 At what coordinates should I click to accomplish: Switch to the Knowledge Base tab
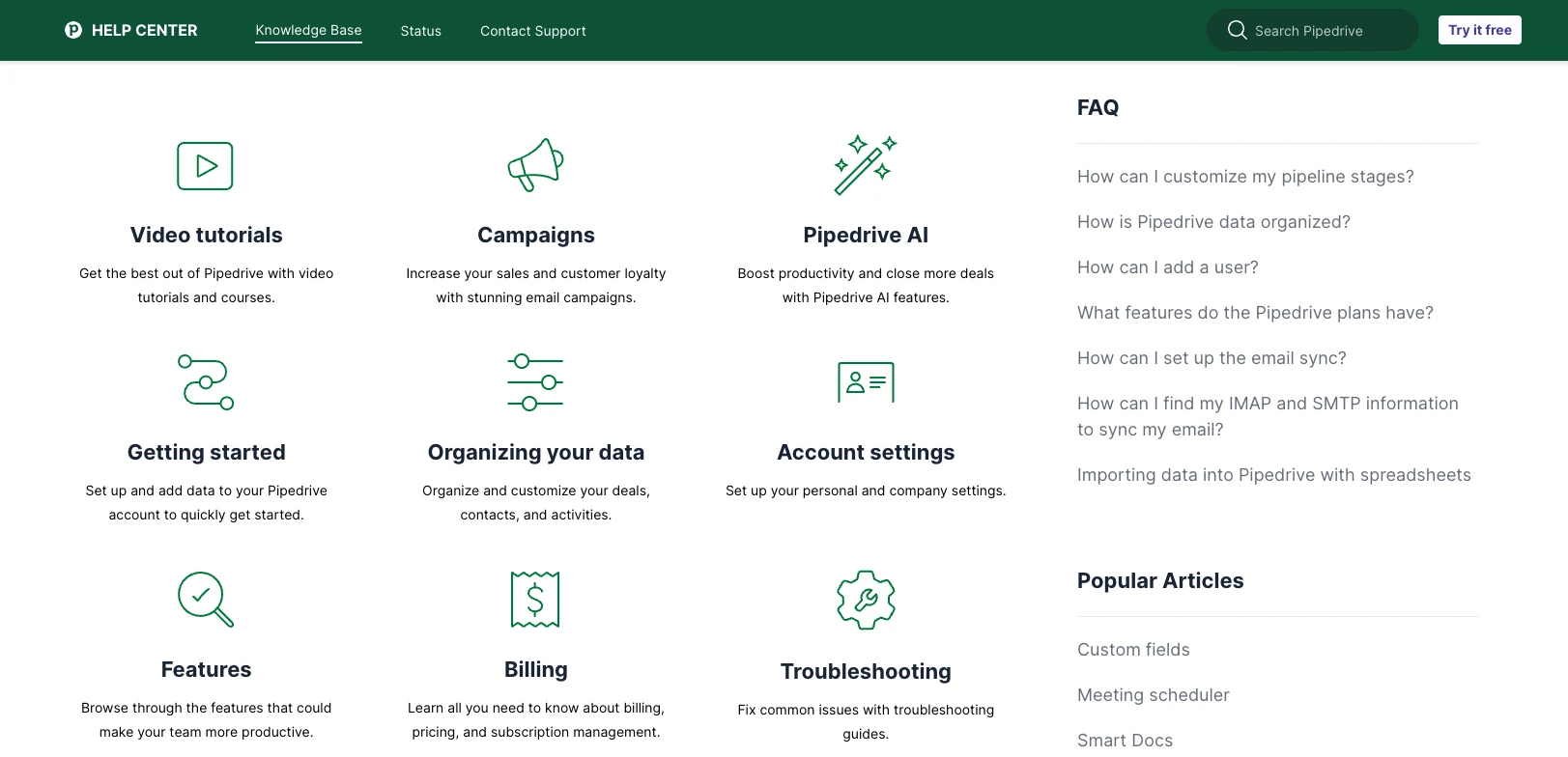[308, 30]
